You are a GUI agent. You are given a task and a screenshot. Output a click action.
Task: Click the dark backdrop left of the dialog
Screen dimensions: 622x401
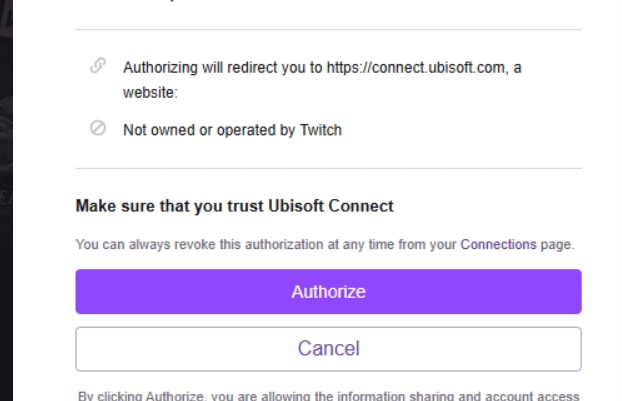click(6, 200)
